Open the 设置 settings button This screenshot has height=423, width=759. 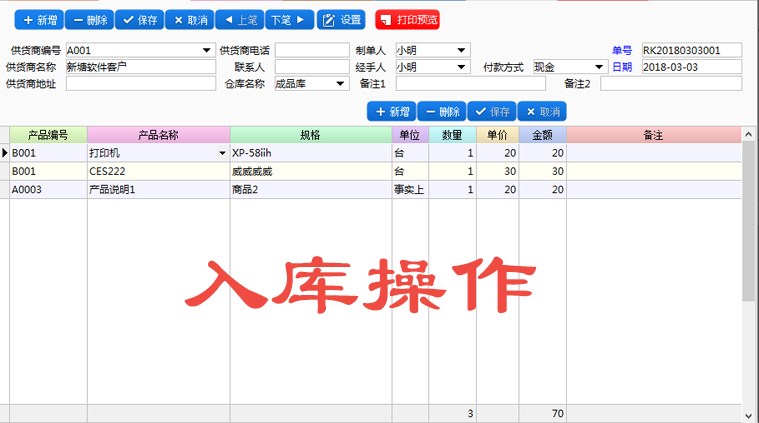pos(341,20)
